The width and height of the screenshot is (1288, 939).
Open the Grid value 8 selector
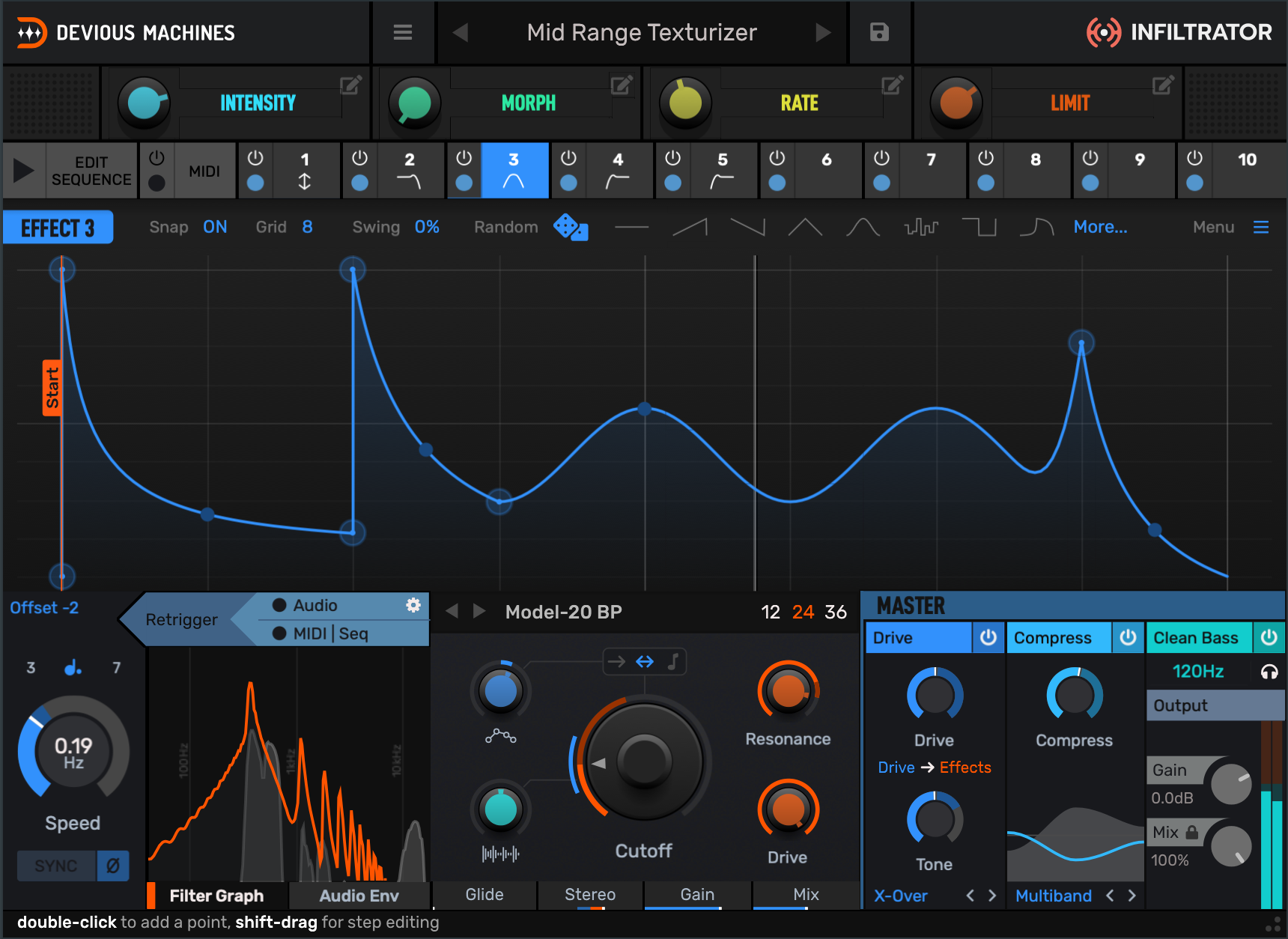(307, 227)
